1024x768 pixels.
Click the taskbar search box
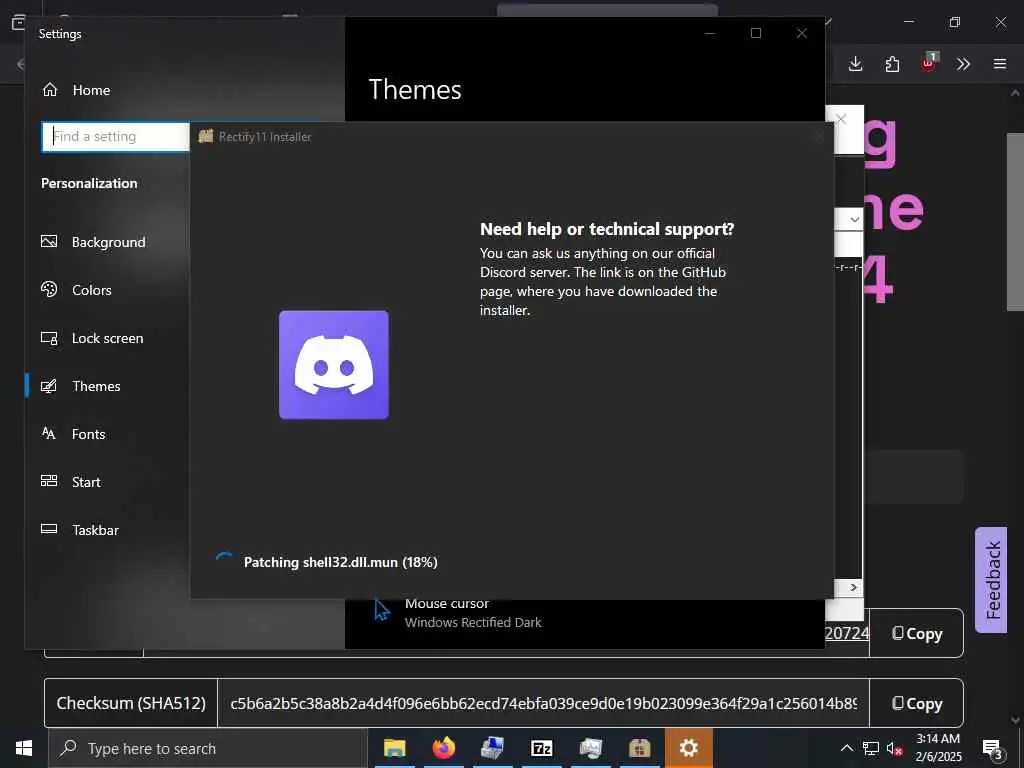point(208,748)
